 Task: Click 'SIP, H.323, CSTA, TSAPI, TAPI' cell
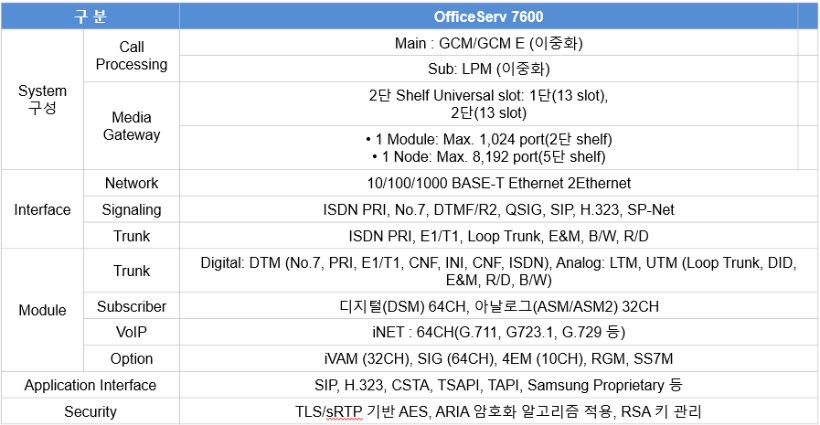(499, 385)
